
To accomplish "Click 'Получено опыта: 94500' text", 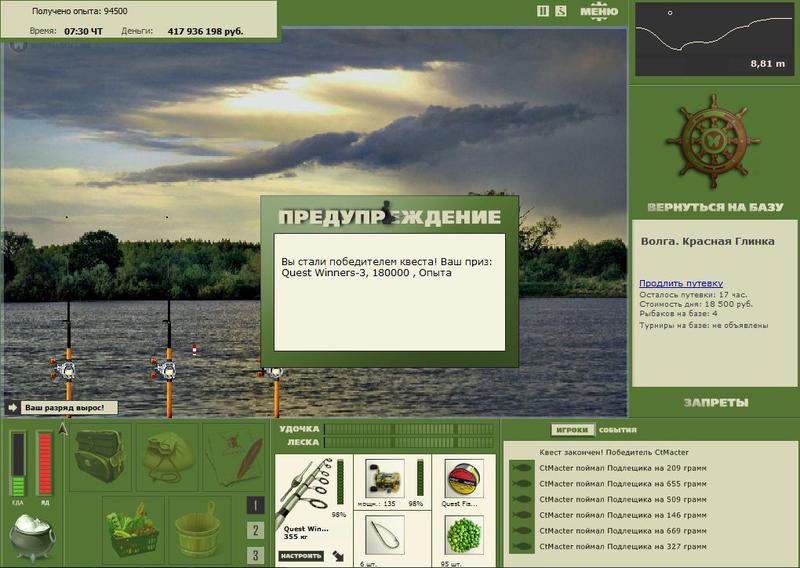I will 80,11.
